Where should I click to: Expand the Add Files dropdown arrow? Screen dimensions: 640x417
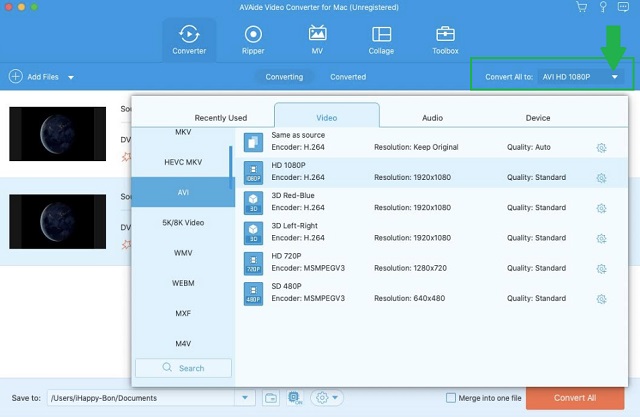[x=71, y=77]
